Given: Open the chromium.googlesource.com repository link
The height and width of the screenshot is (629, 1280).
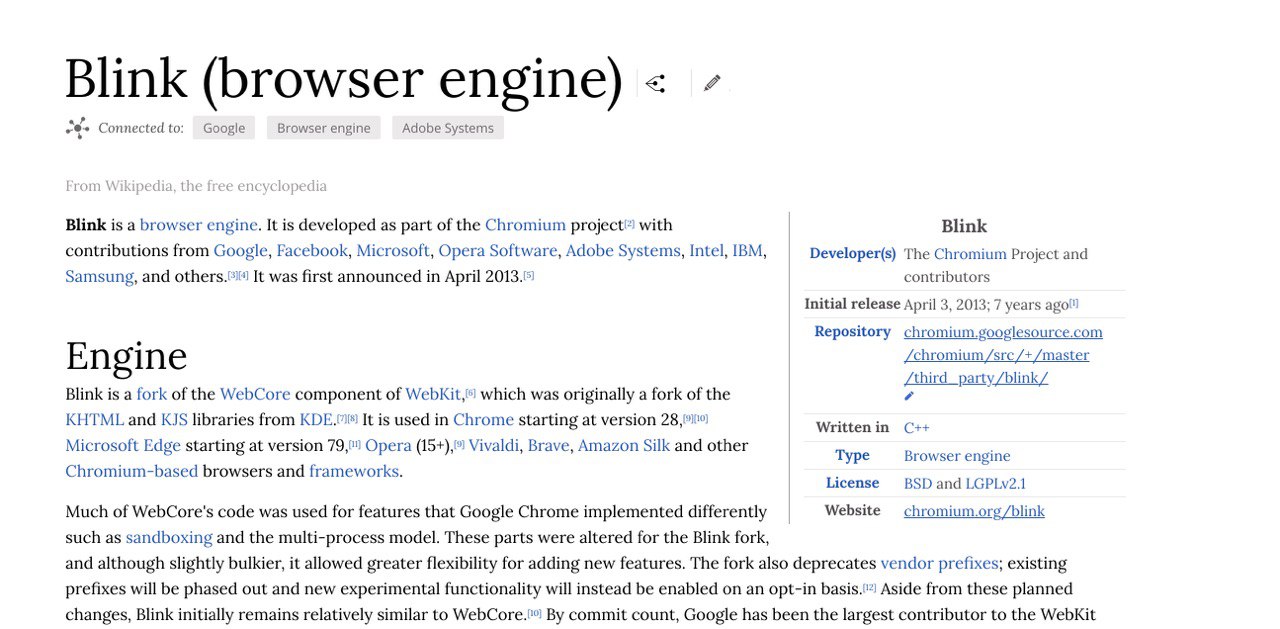Looking at the screenshot, I should click(1003, 355).
